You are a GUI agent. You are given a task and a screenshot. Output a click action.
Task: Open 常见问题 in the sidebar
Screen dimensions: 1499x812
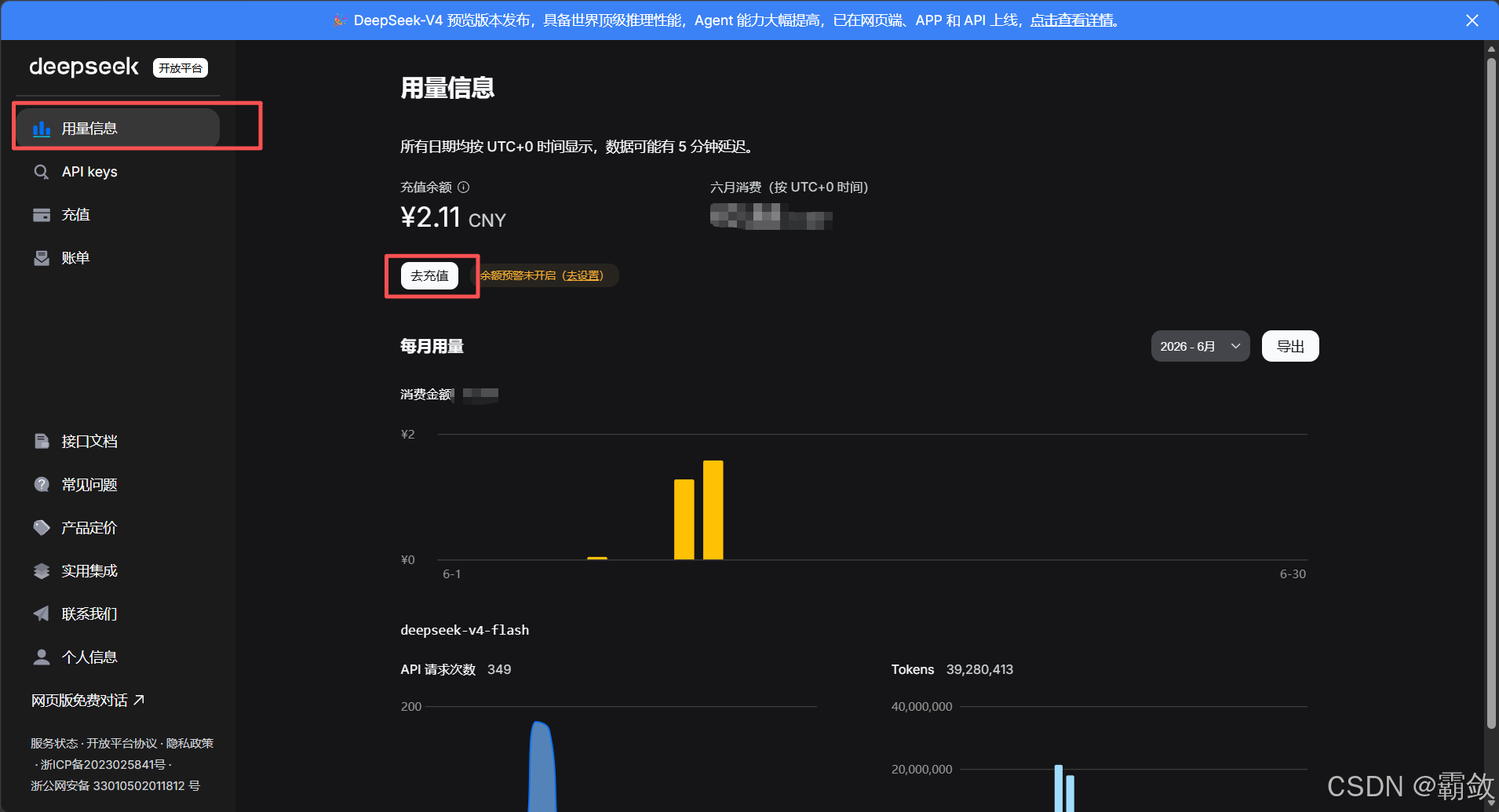[x=117, y=485]
